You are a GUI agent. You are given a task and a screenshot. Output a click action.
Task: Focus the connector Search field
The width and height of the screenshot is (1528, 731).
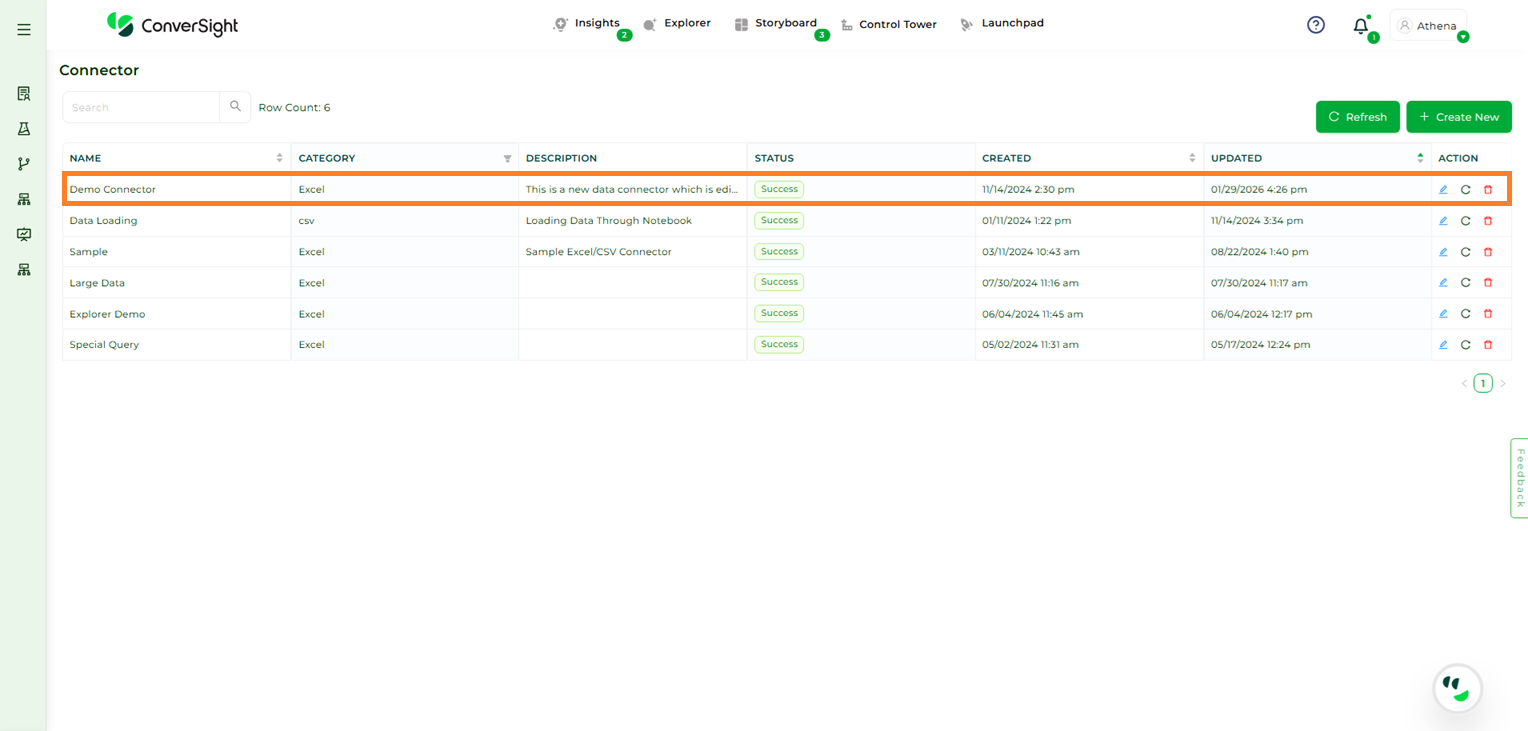pyautogui.click(x=141, y=107)
